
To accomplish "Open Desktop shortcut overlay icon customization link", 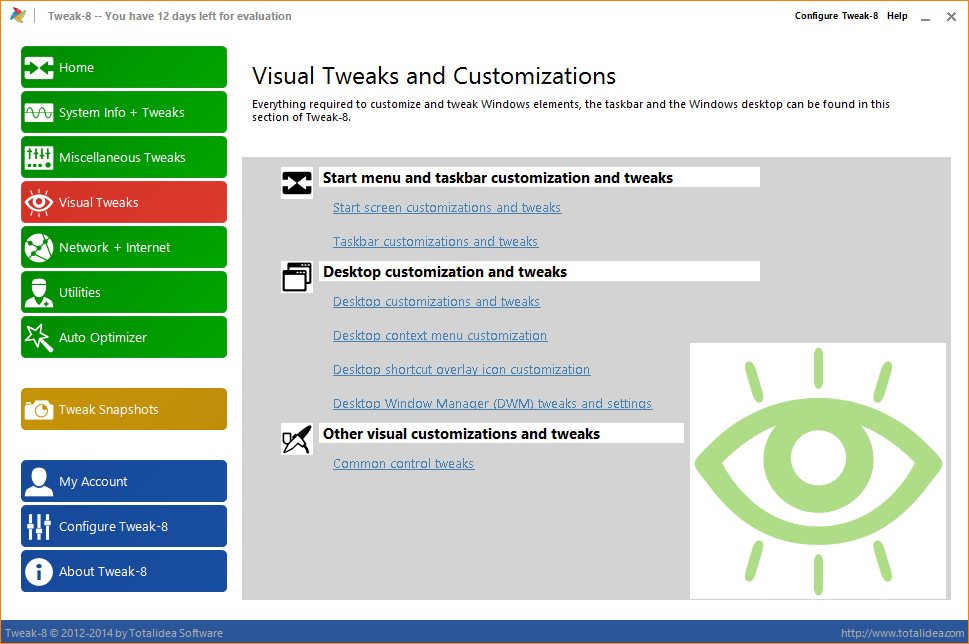I will click(462, 370).
